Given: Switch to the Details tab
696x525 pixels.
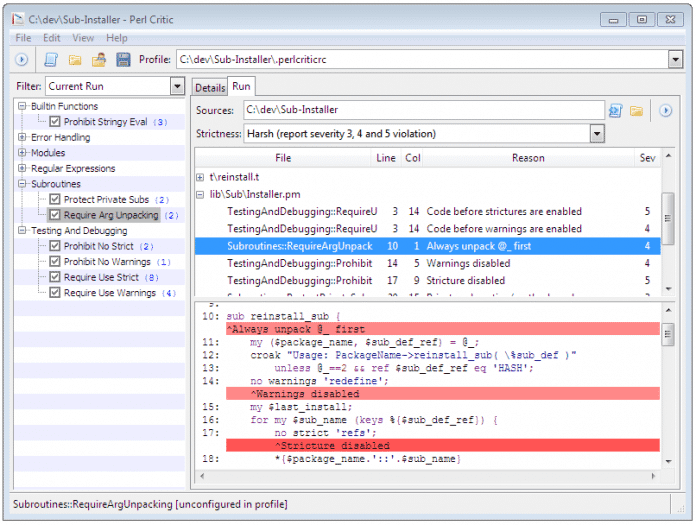Looking at the screenshot, I should coord(210,88).
